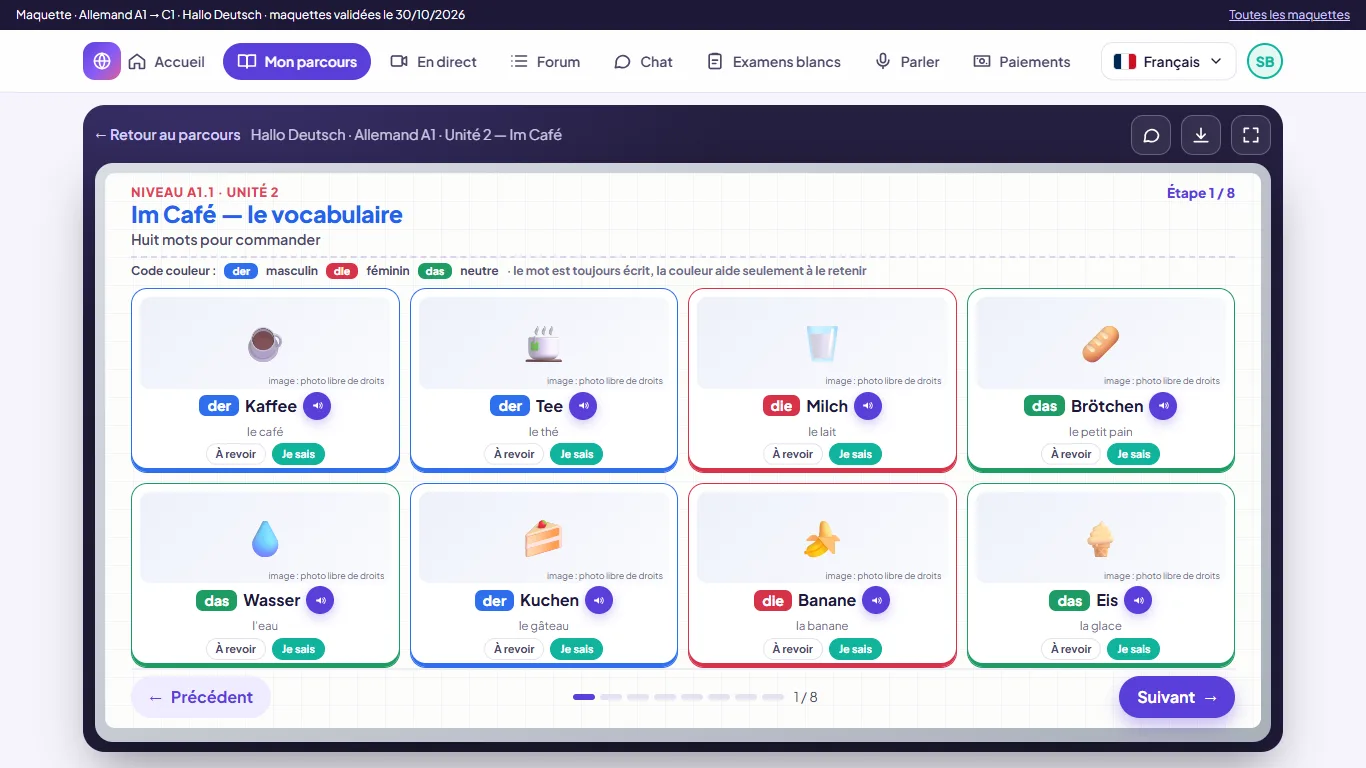
Task: Jump to the last step progress segment
Action: (773, 697)
